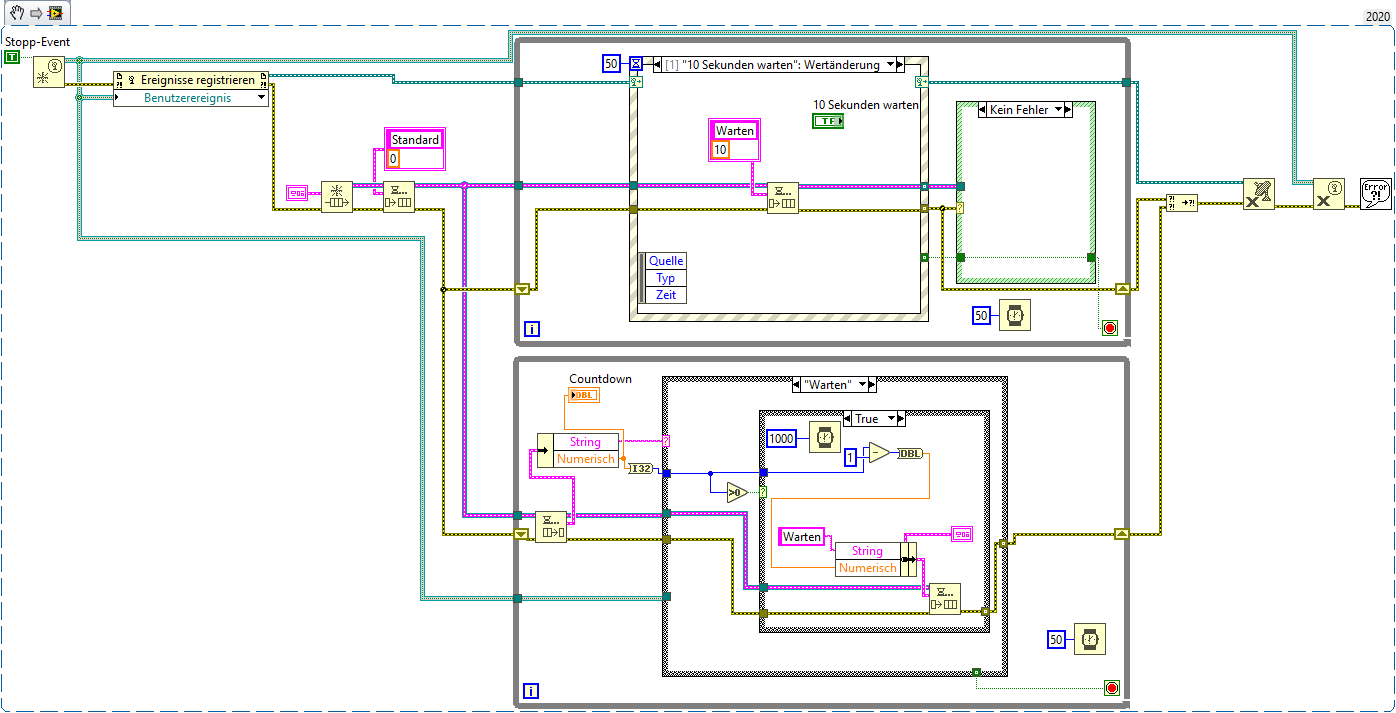Click the Greater Than Zero comparison node

point(736,491)
